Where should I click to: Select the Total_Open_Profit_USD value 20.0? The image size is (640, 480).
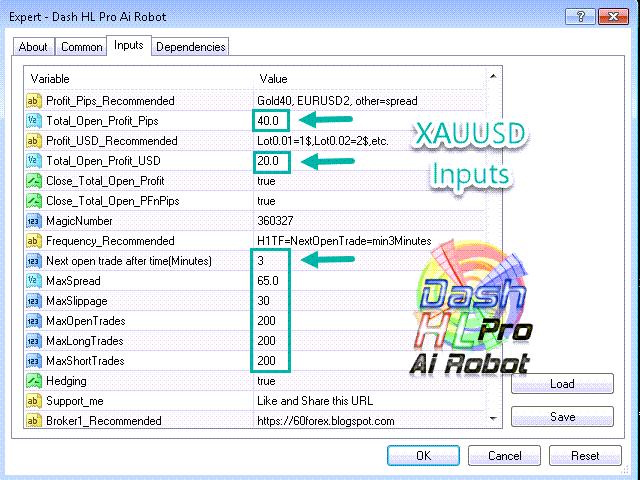point(268,161)
